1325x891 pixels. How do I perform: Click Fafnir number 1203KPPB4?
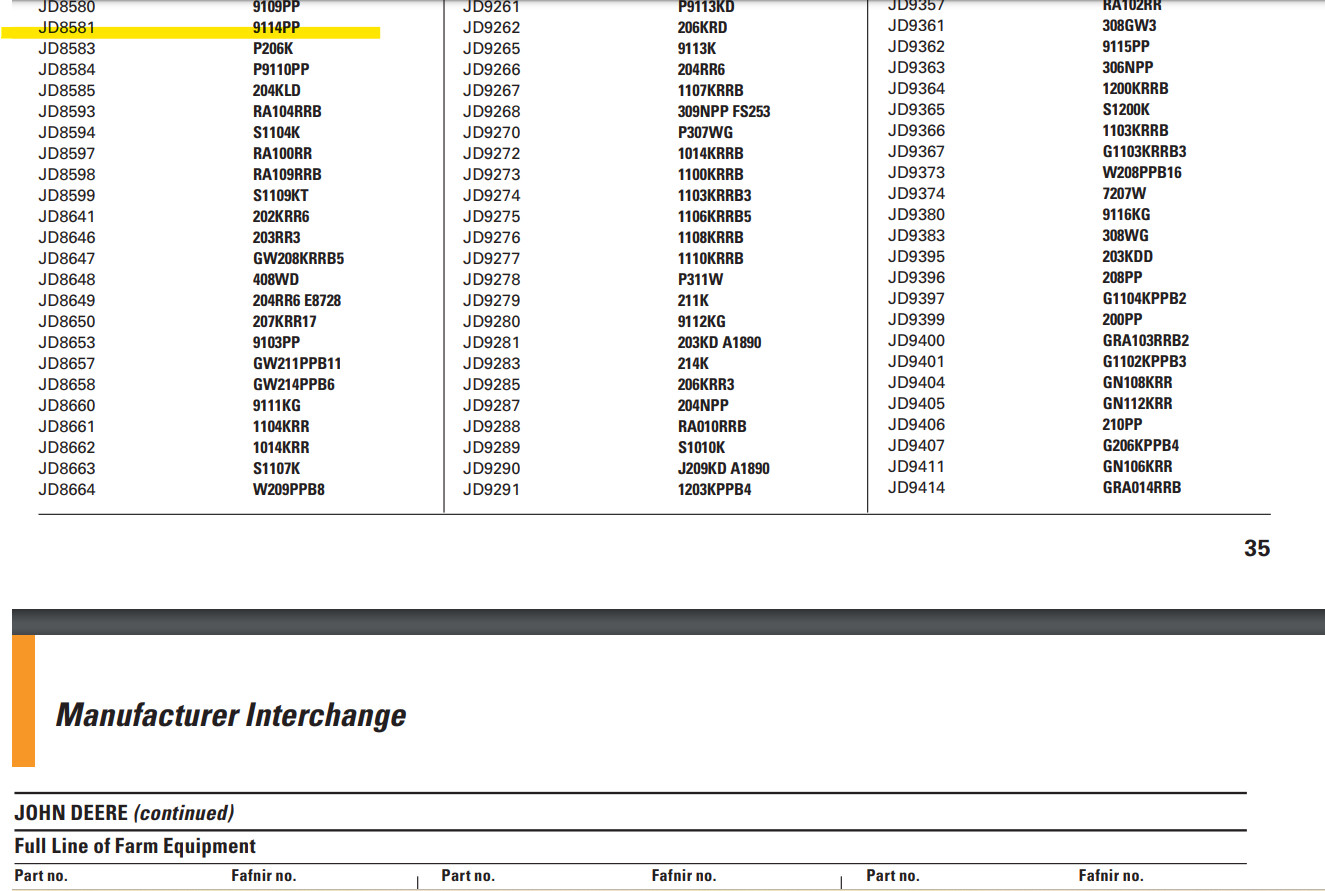(x=714, y=490)
